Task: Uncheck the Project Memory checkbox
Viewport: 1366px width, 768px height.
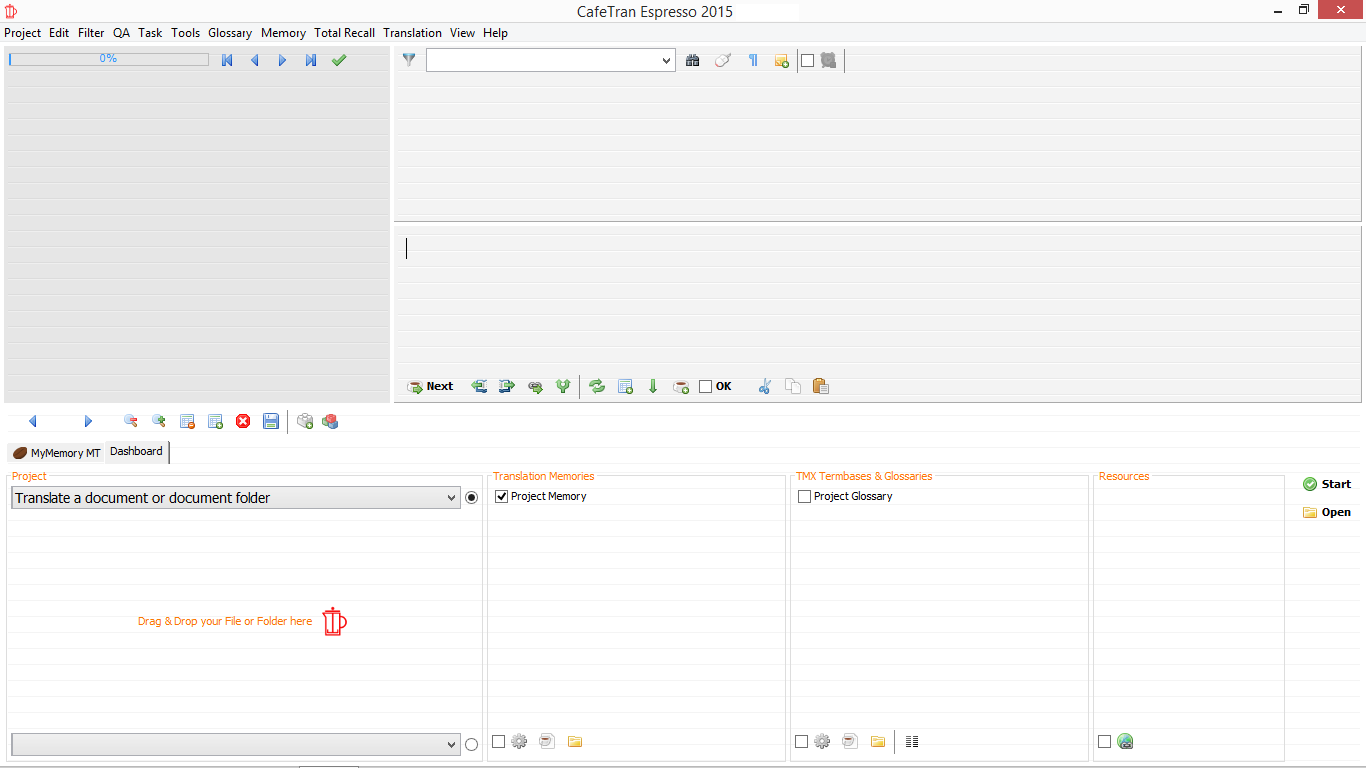Action: click(x=502, y=497)
